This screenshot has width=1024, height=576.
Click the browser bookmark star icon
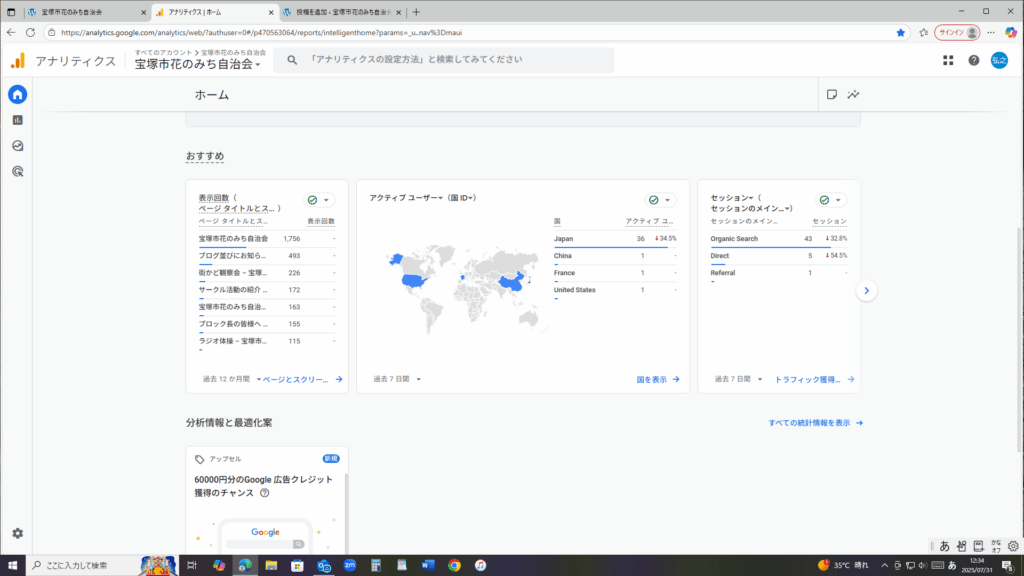coord(901,33)
